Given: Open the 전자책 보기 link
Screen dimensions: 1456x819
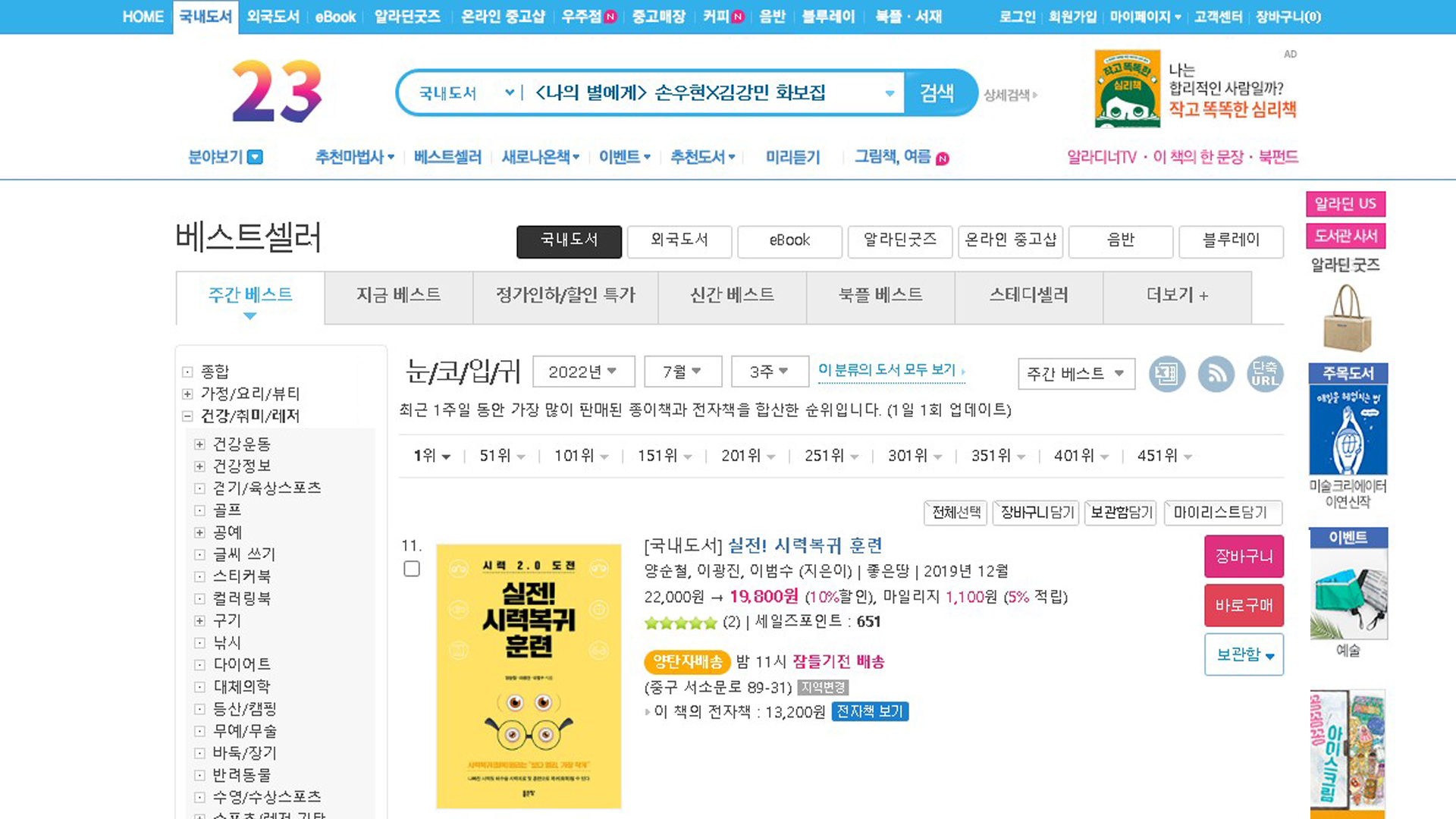Looking at the screenshot, I should [x=870, y=712].
